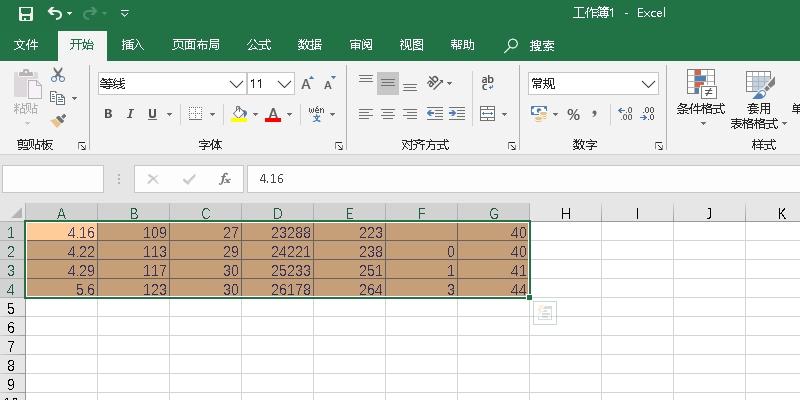Open the font size dropdown
Image resolution: width=800 pixels, height=400 pixels.
(x=284, y=84)
